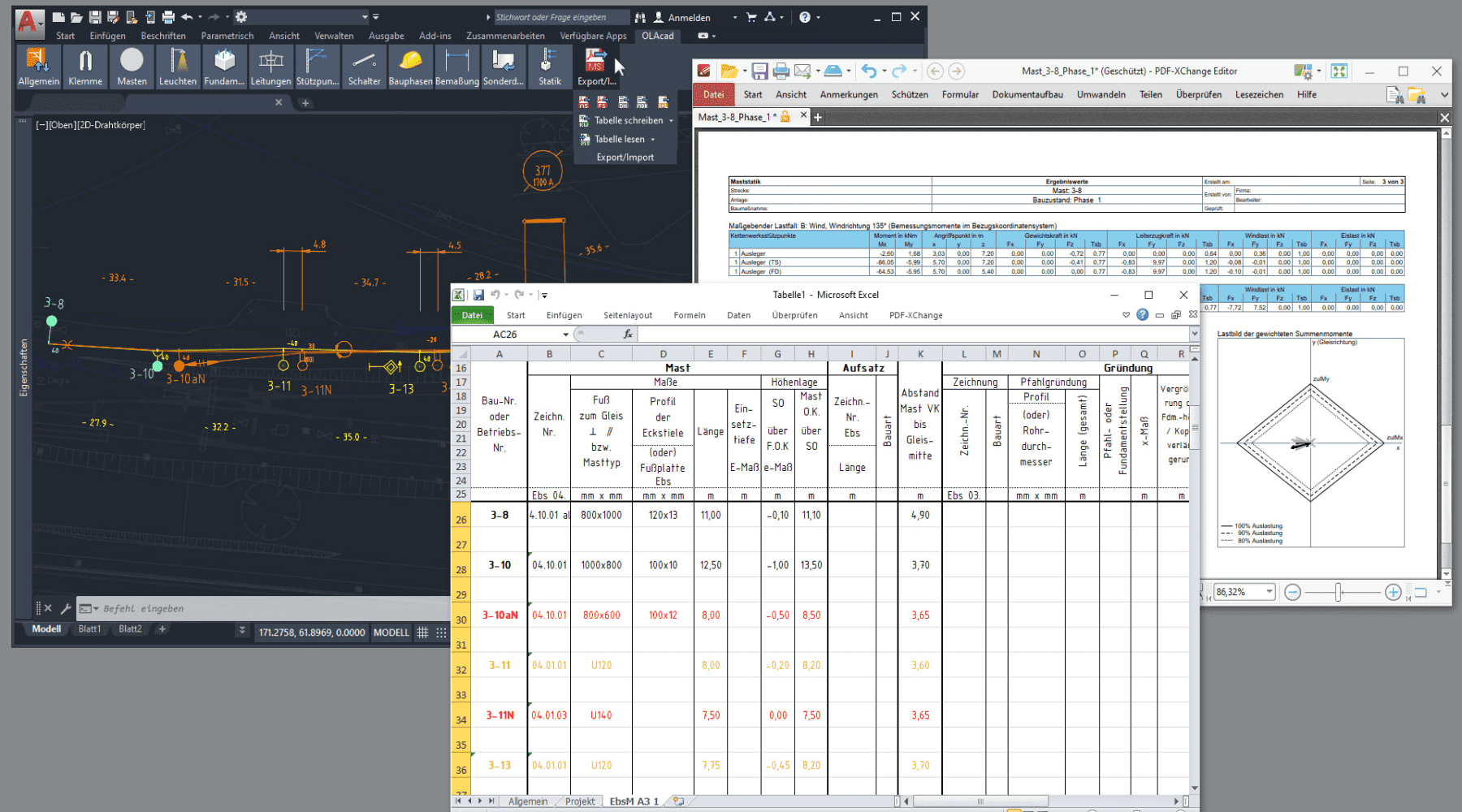The width and height of the screenshot is (1462, 812).
Task: Choose the Schalter tool icon
Action: click(x=364, y=66)
